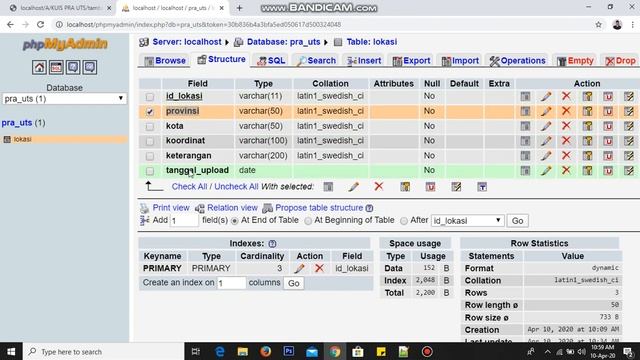Drop the kota field using red X
The height and width of the screenshot is (360, 640).
[566, 126]
